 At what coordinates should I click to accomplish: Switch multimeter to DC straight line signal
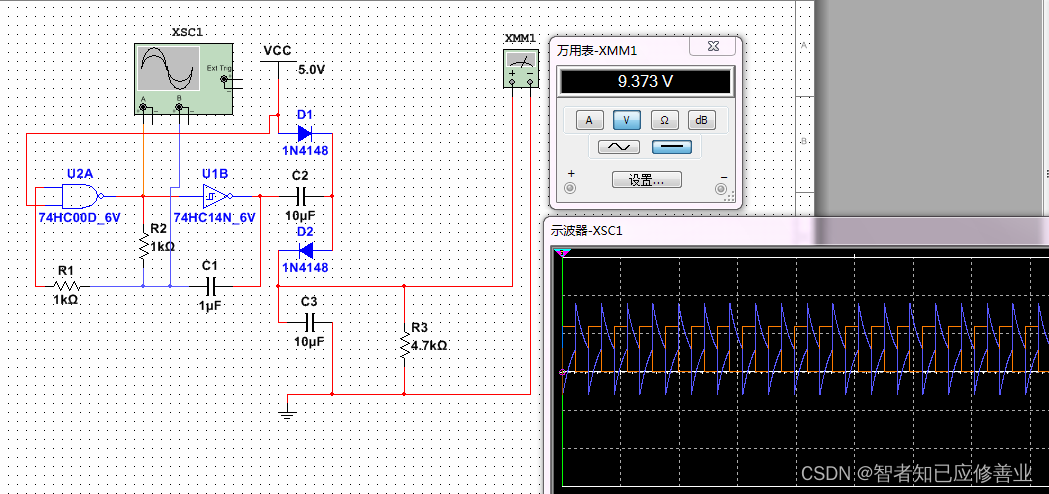pos(672,147)
